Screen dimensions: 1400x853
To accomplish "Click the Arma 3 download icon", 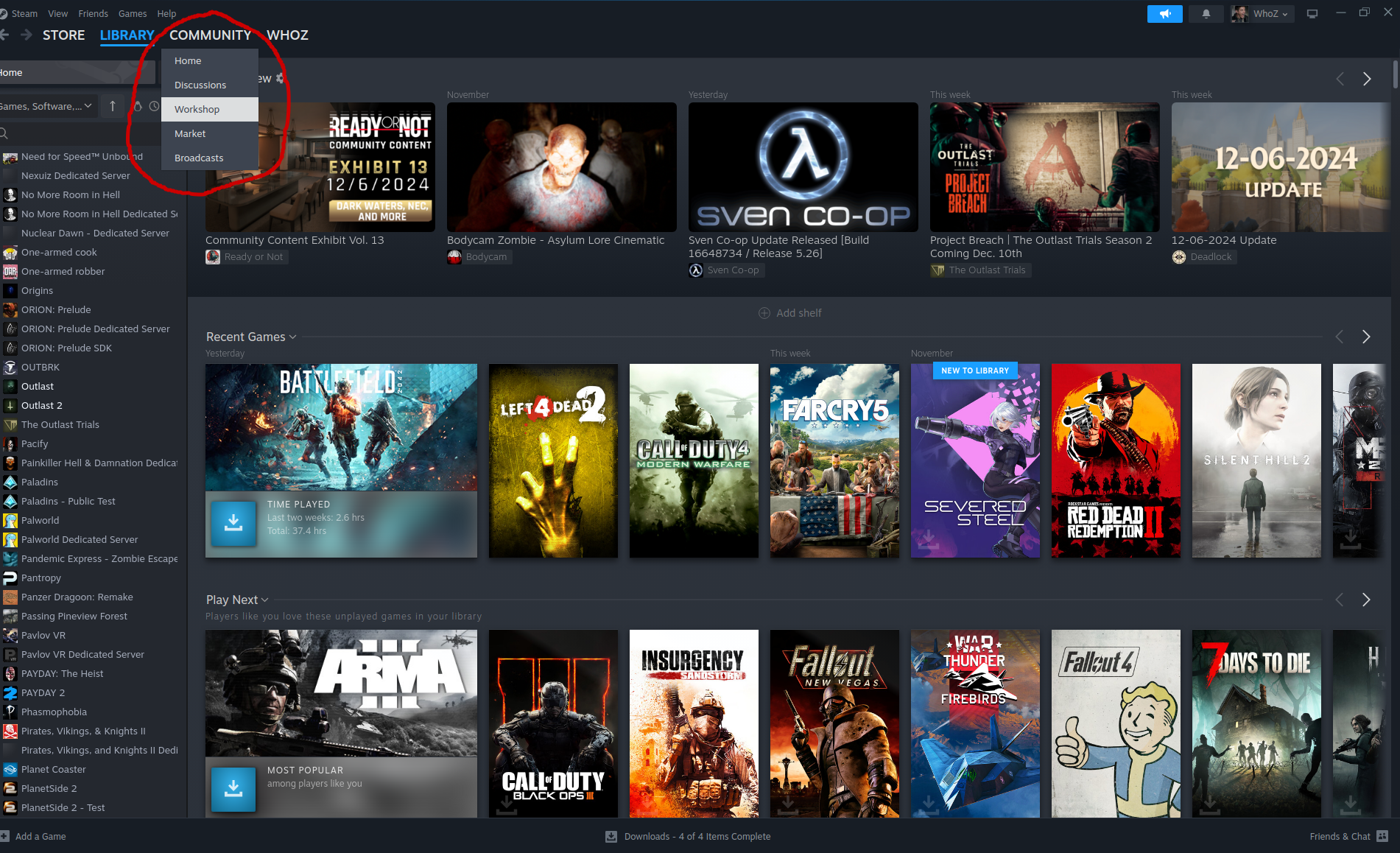I will pos(233,789).
